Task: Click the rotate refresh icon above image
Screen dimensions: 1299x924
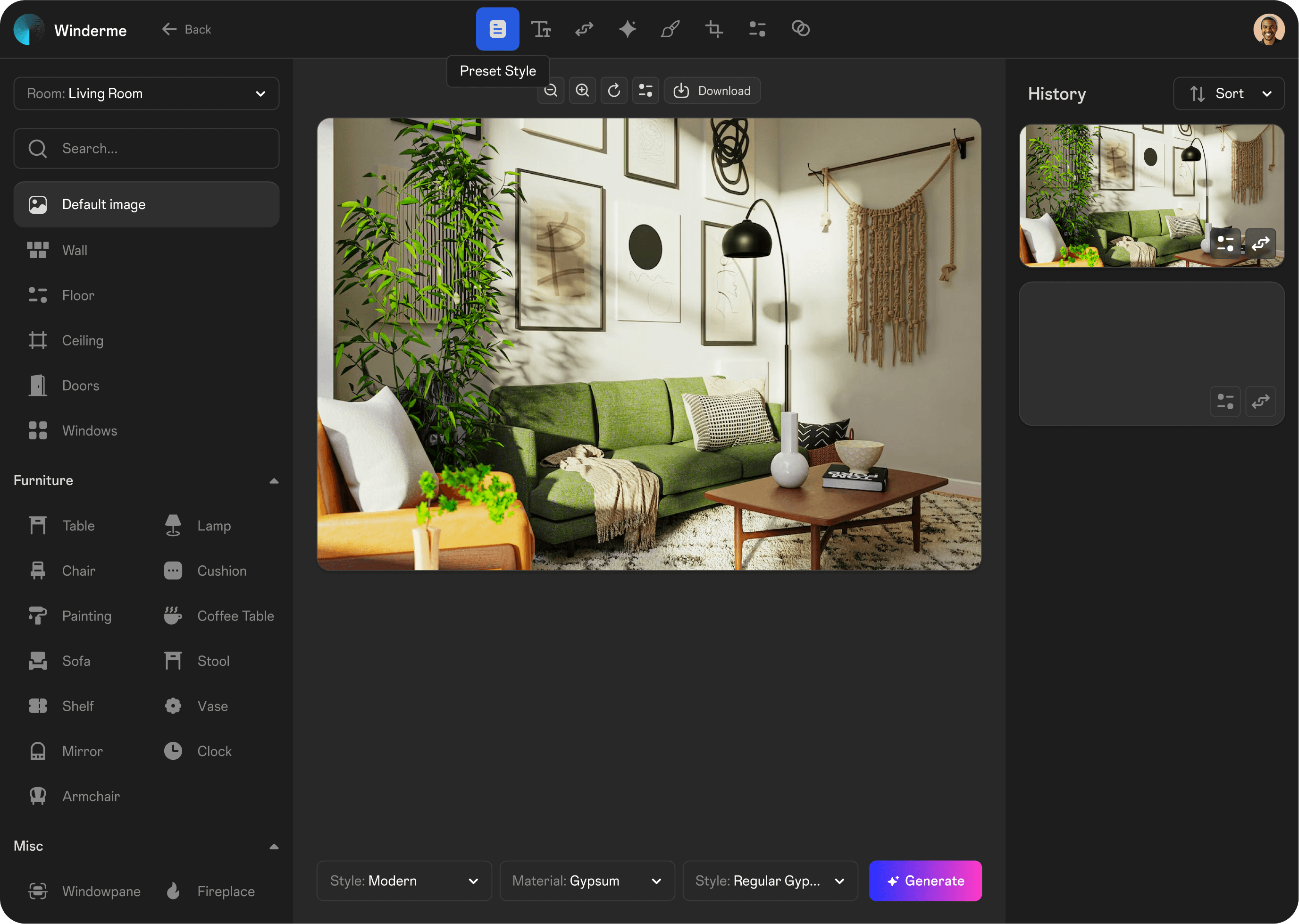Action: [x=614, y=91]
